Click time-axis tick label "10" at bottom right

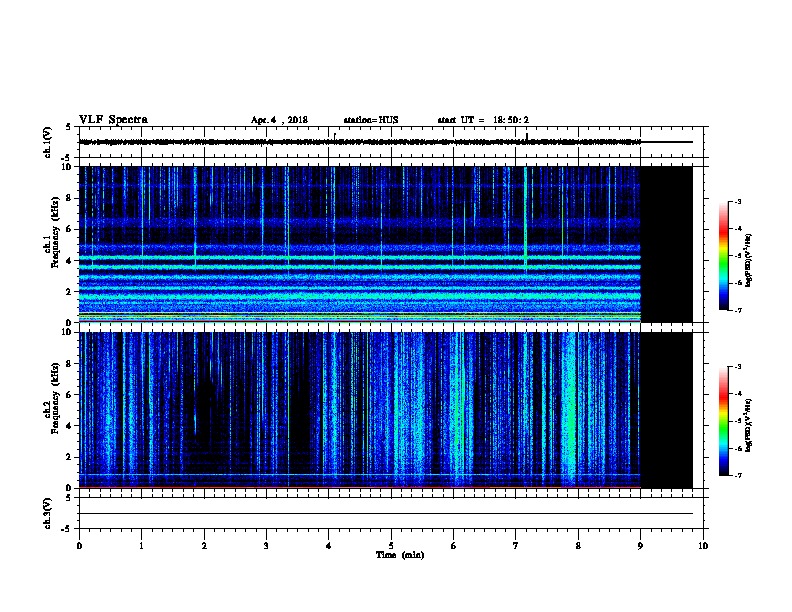click(703, 546)
